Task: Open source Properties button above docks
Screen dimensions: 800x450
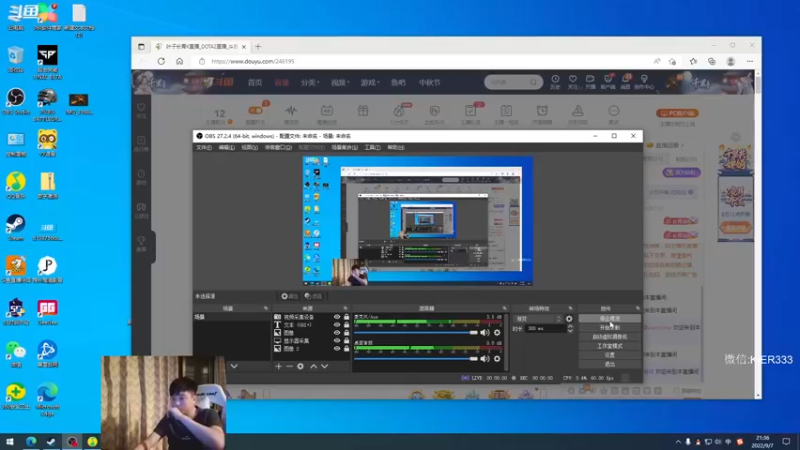Action: [x=289, y=296]
